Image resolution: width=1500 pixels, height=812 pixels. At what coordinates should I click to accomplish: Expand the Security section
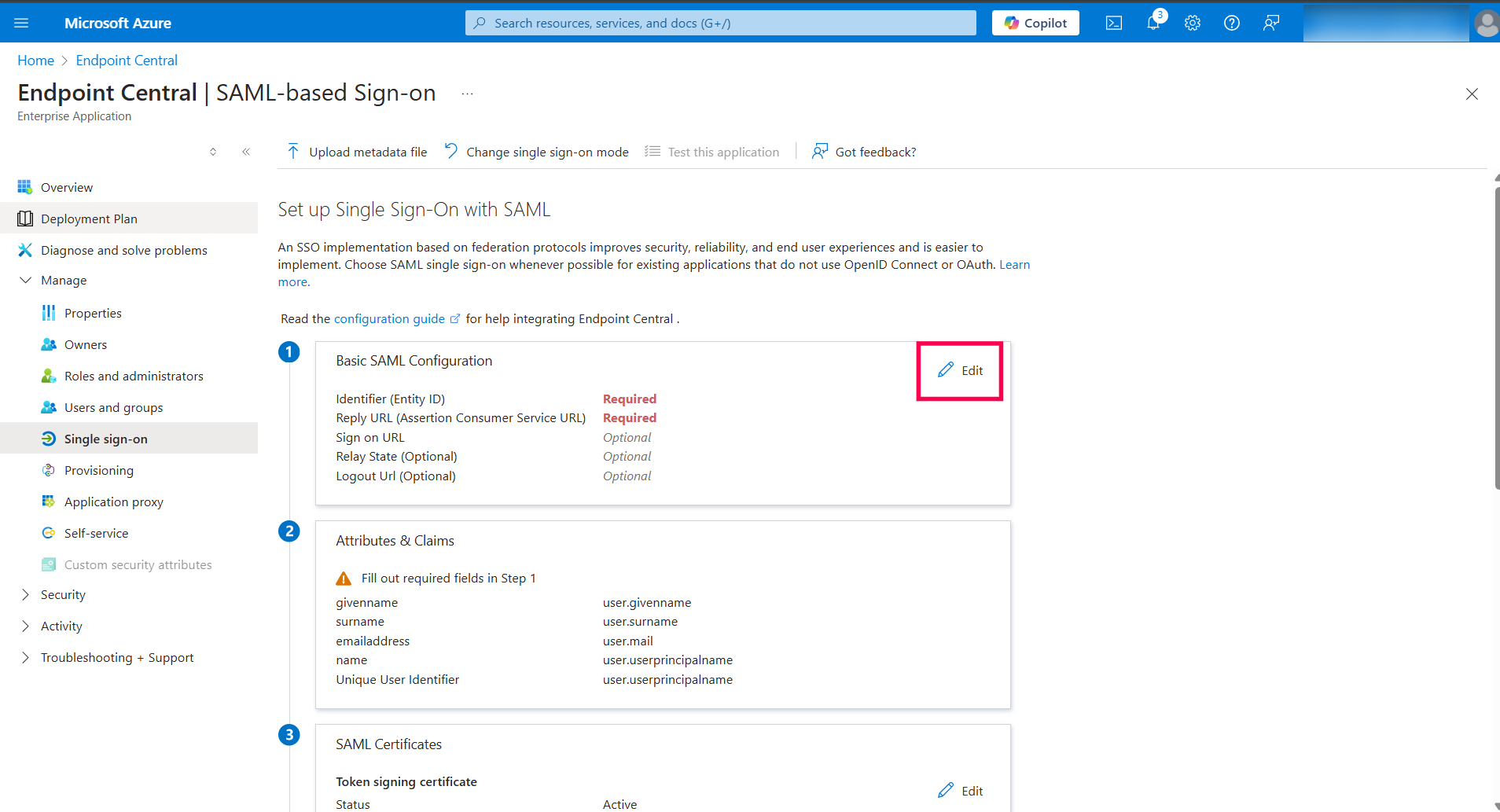click(x=25, y=594)
